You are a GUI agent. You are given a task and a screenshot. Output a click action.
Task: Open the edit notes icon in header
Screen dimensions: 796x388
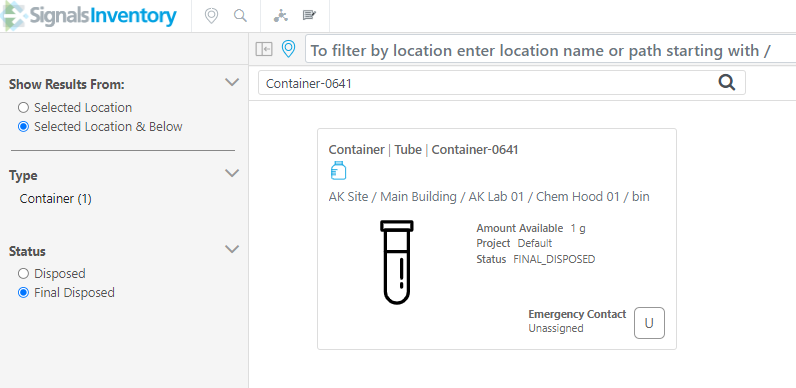coord(309,15)
